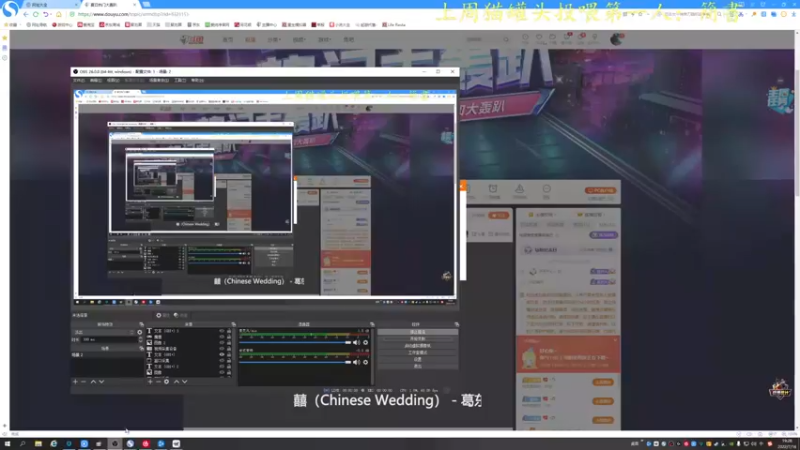The height and width of the screenshot is (450, 800).
Task: Move the source up with the Sources panel arrow
Action: 177,382
